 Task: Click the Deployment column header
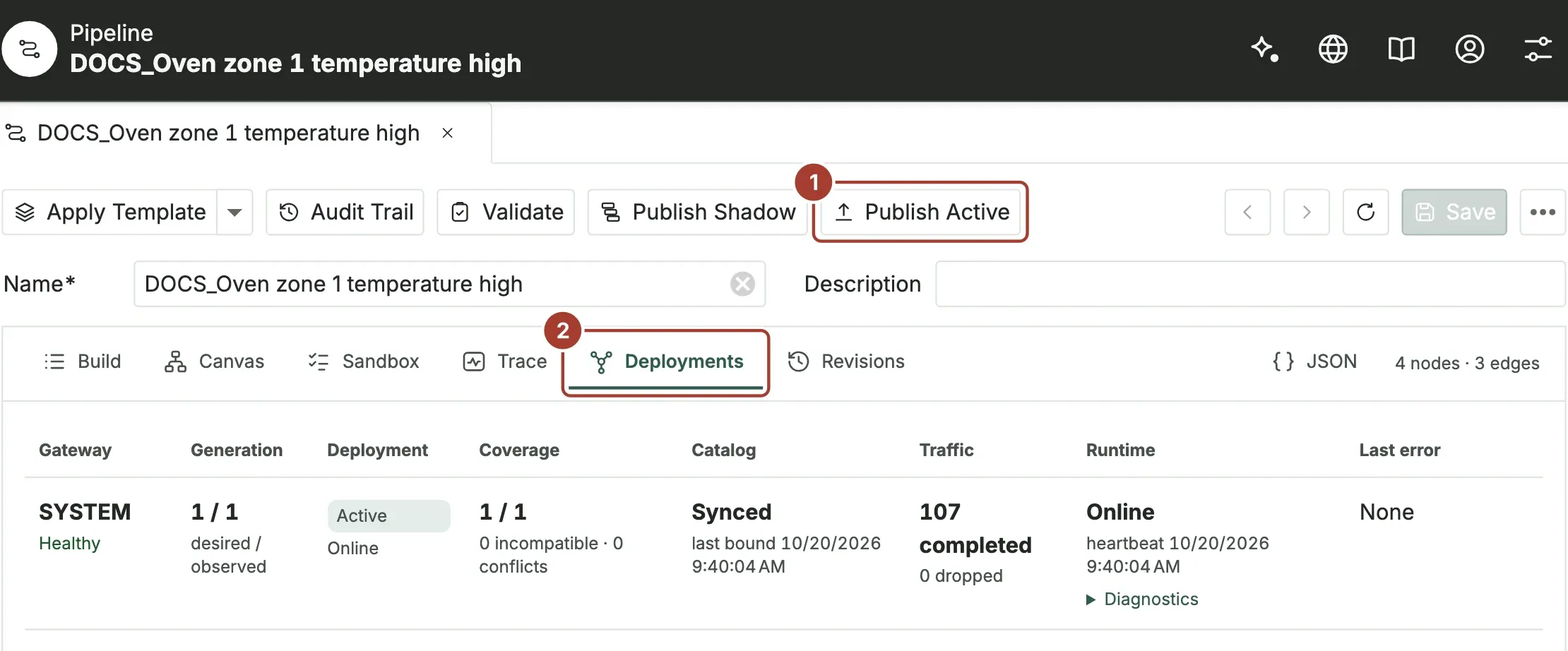point(377,450)
